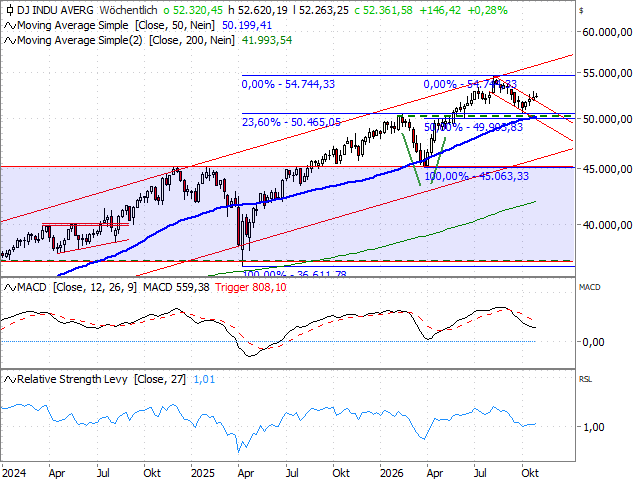Image resolution: width=640 pixels, height=480 pixels.
Task: Click the Wöchentlich interval label
Action: 128,10
